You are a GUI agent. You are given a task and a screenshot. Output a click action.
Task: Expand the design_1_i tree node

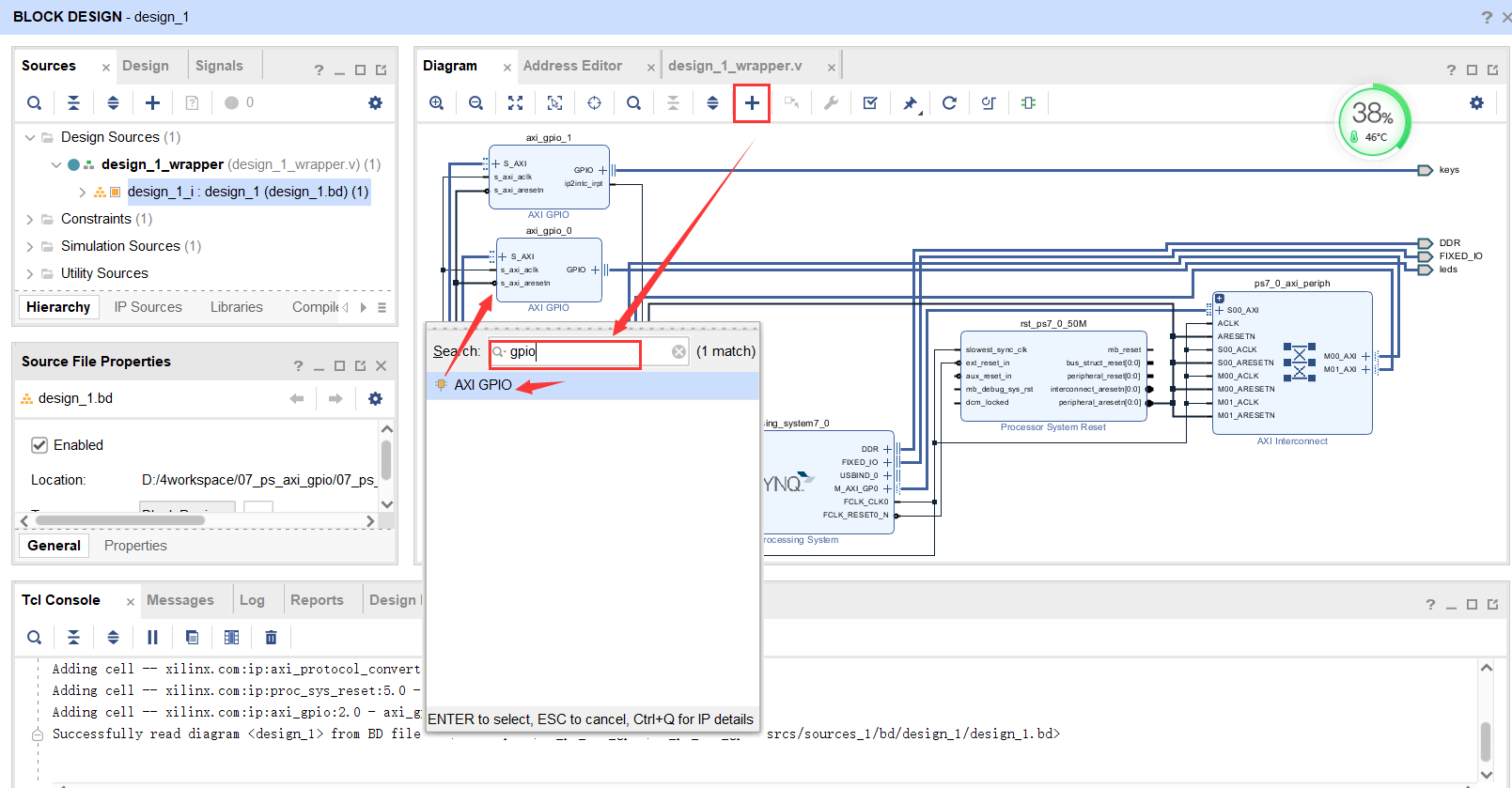[x=83, y=193]
